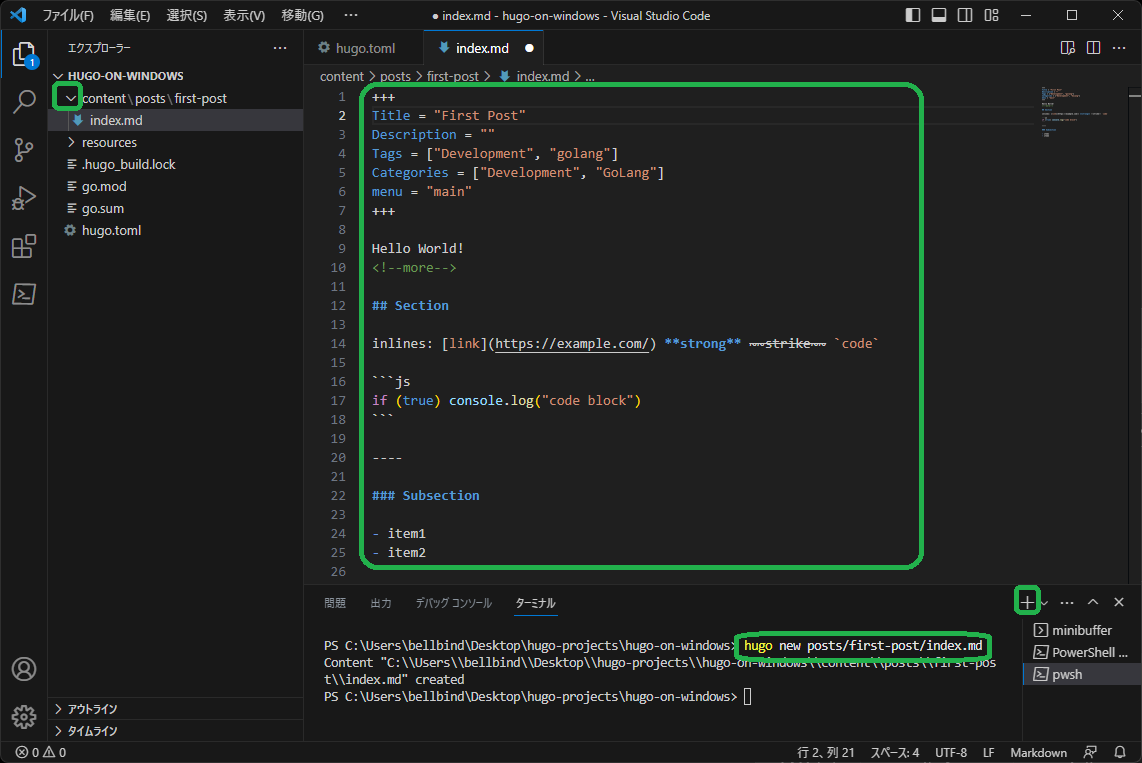Select the index.md editor tab
This screenshot has height=763, width=1142.
point(483,48)
